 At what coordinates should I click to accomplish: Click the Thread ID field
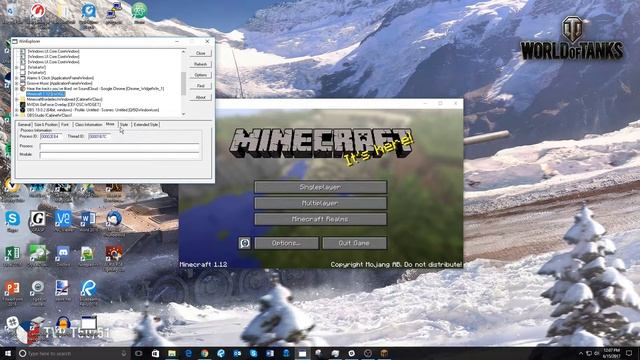point(100,136)
